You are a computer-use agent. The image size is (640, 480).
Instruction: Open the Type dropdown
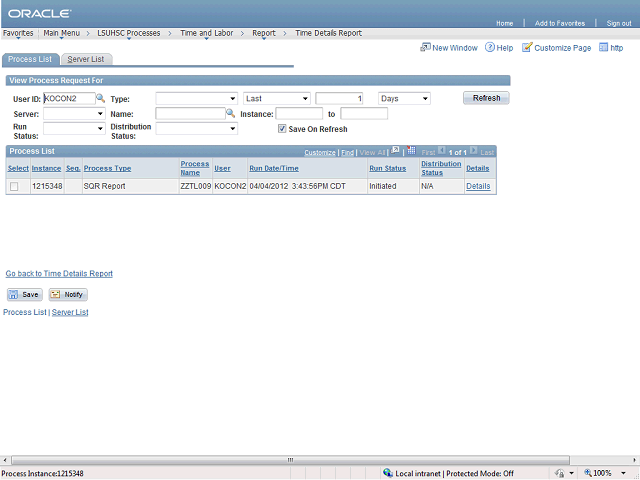[196, 99]
